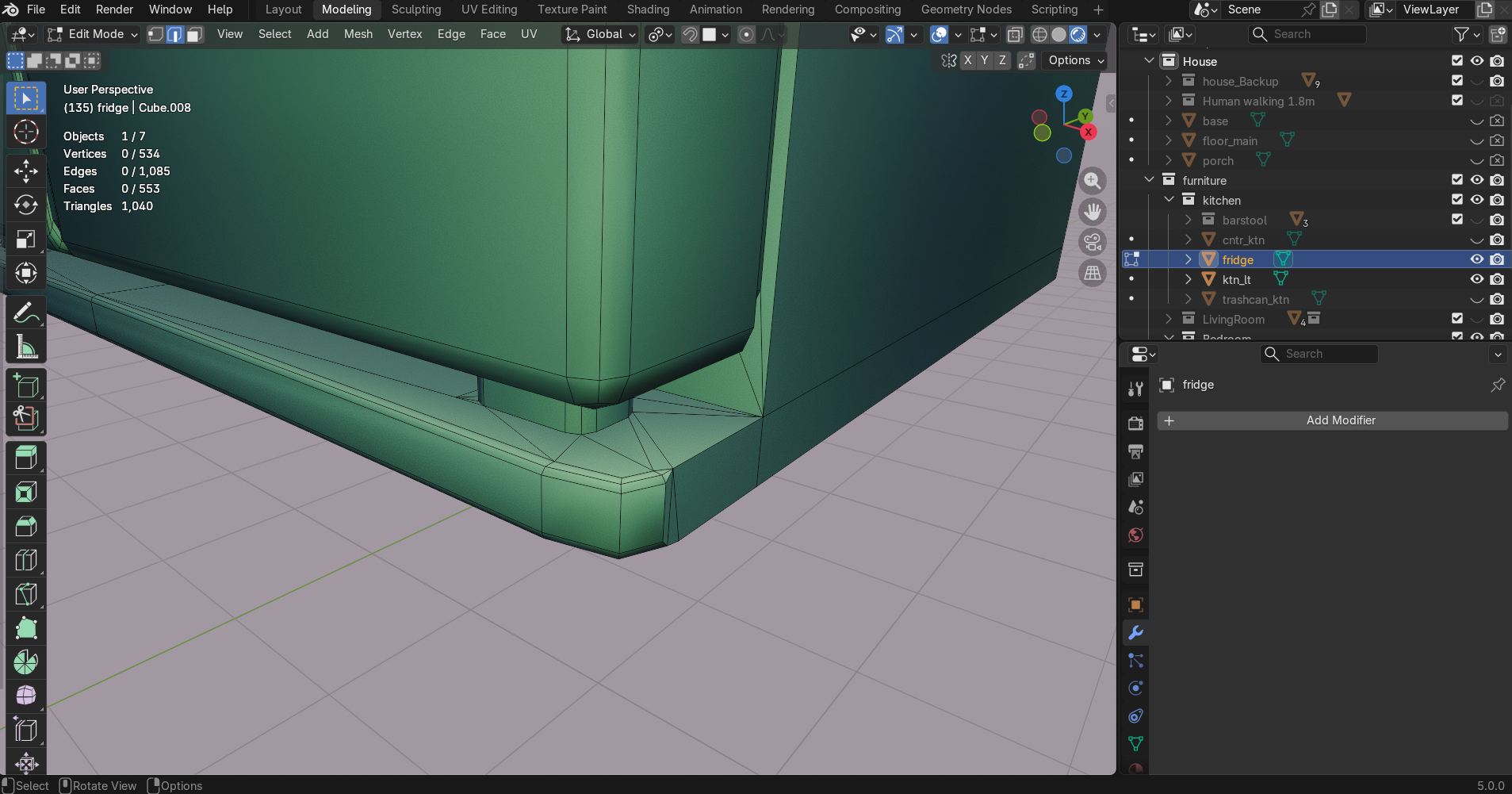Open the Mesh menu
The width and height of the screenshot is (1512, 794).
point(358,34)
